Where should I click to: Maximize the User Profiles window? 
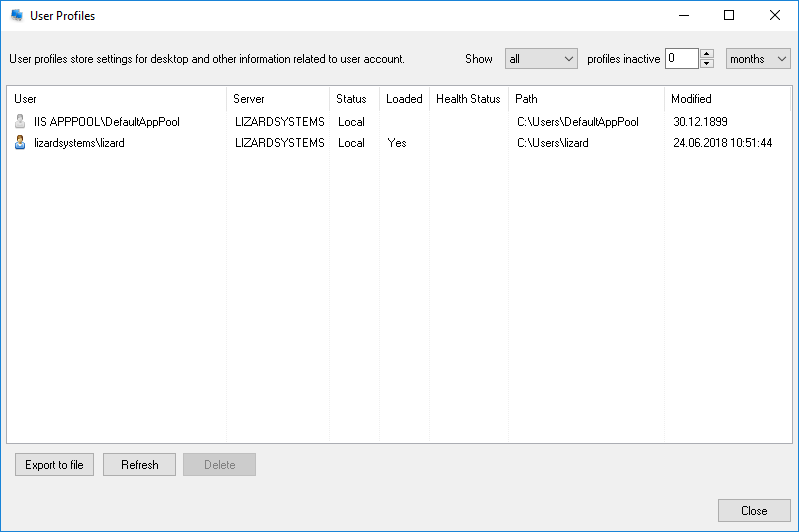(x=729, y=16)
